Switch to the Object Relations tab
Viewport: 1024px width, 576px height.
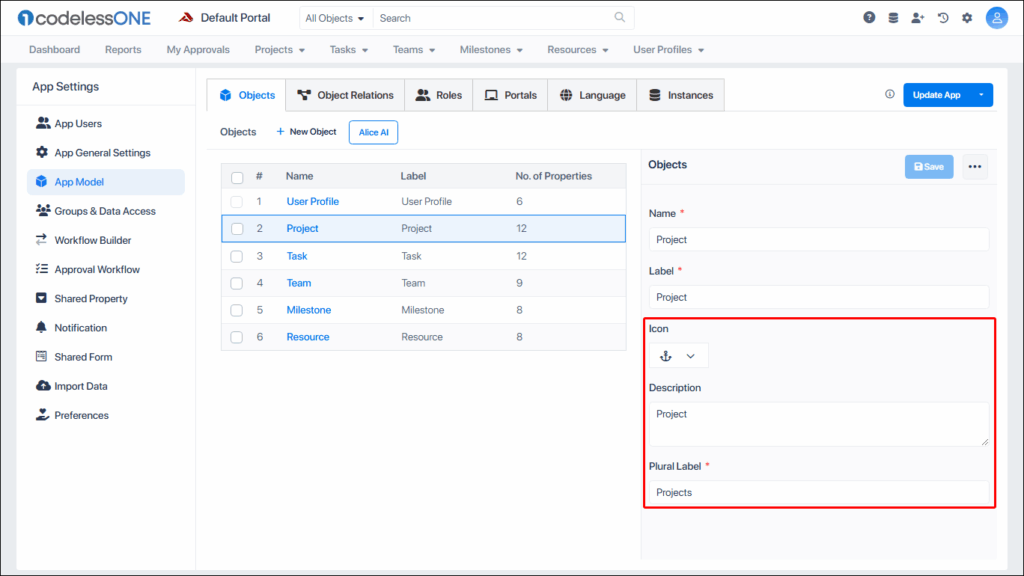click(x=345, y=95)
